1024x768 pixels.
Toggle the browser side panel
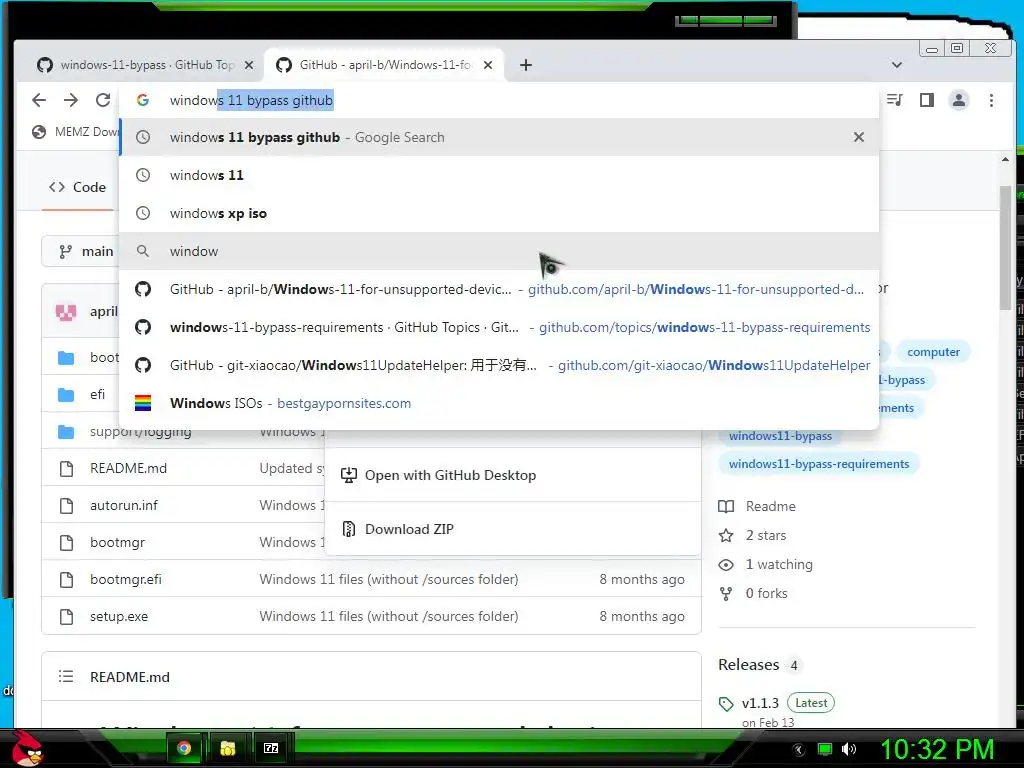[927, 100]
